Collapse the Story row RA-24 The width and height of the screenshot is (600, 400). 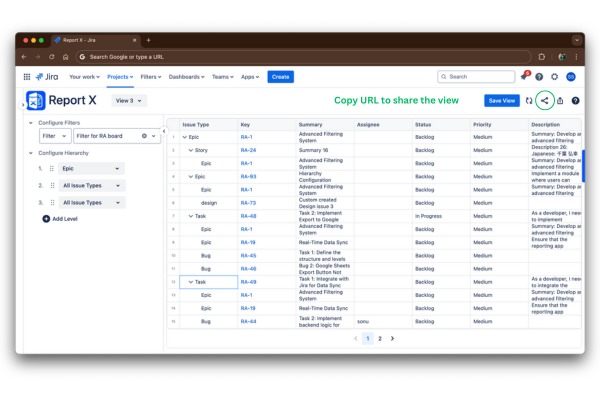[x=191, y=150]
